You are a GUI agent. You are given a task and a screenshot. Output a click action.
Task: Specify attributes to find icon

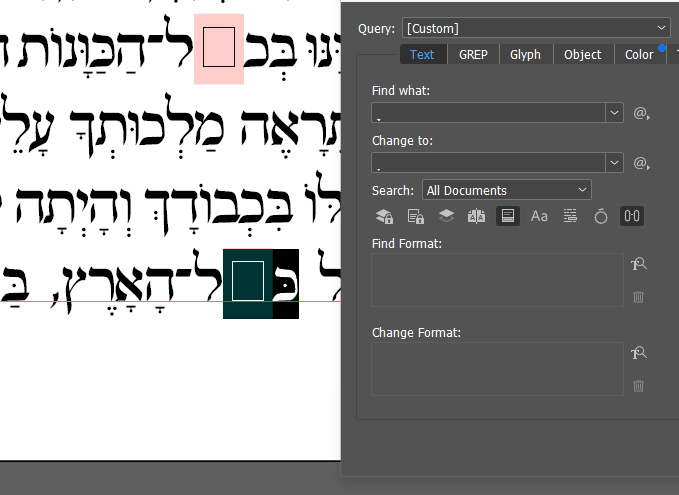click(x=638, y=264)
